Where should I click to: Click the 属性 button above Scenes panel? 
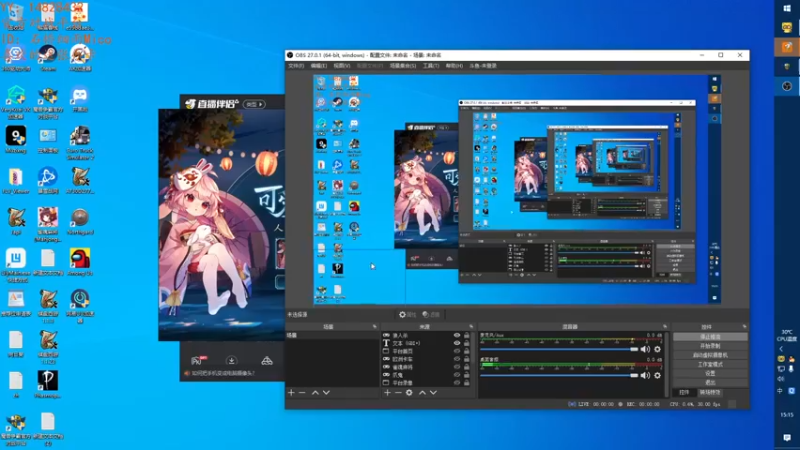click(407, 315)
